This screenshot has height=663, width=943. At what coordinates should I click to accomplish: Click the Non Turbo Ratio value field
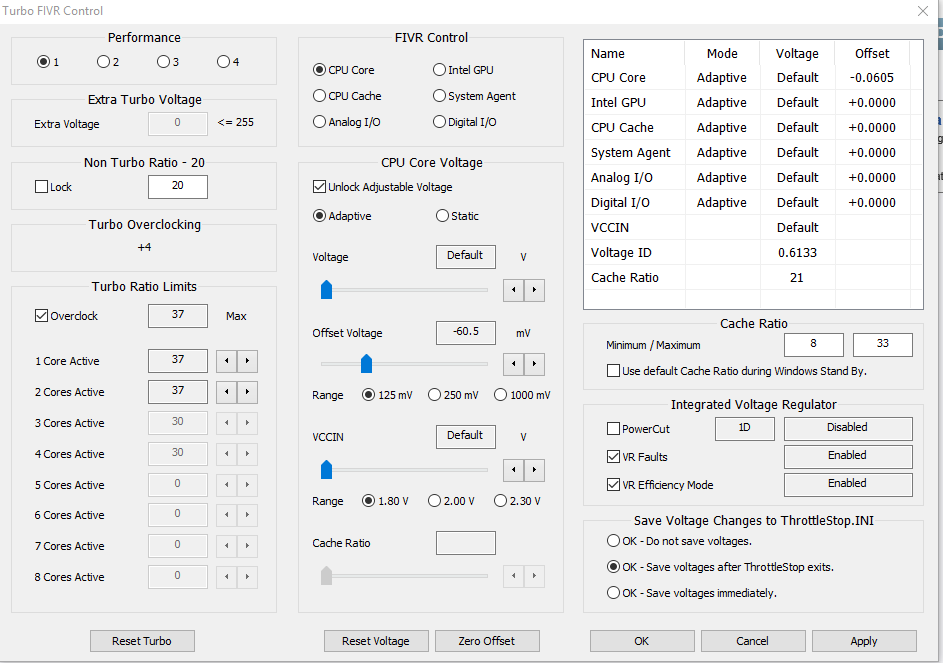coord(178,187)
